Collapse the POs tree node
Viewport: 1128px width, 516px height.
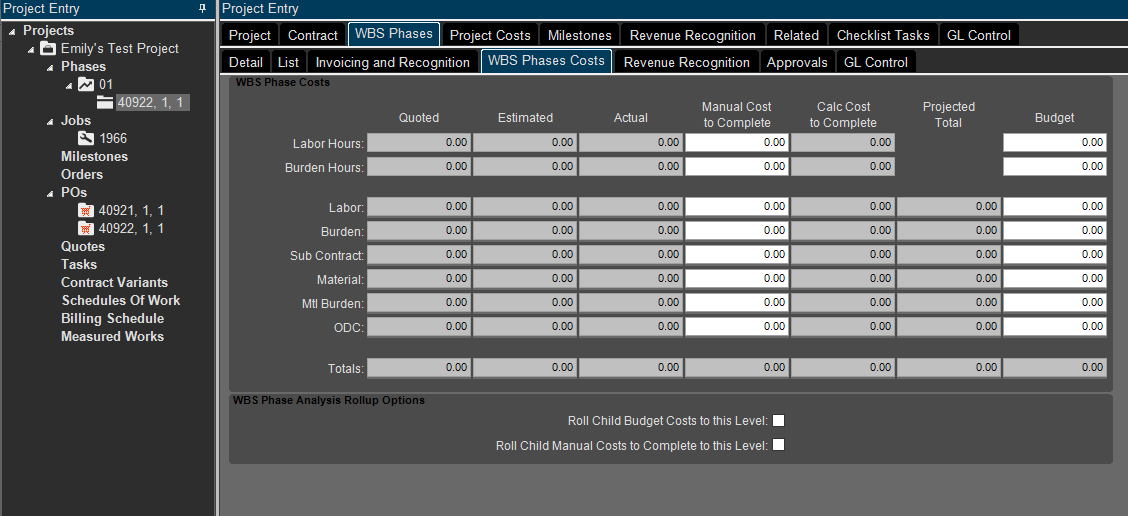pyautogui.click(x=50, y=193)
